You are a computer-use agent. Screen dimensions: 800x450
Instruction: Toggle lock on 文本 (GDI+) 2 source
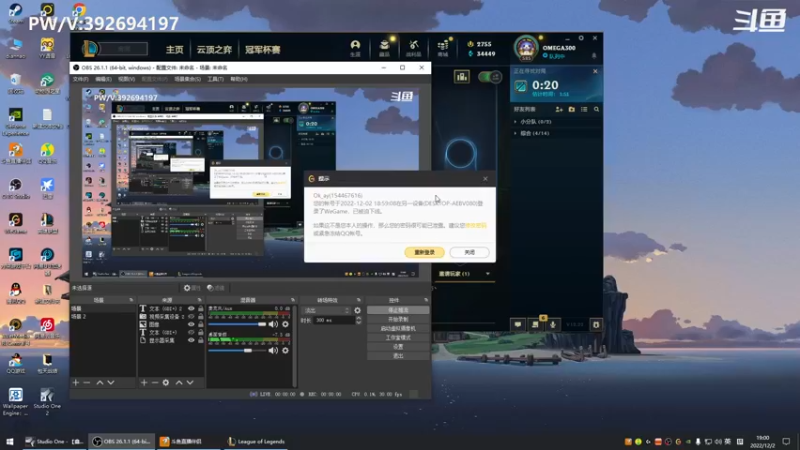click(x=201, y=309)
